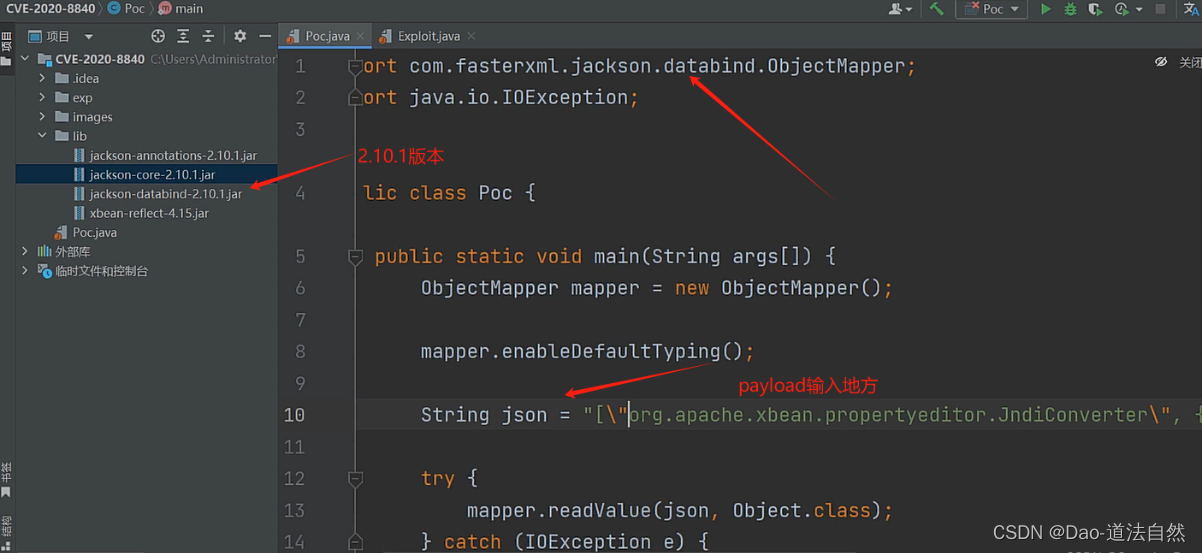Click the CVE-2020-8840 breadcrumb
1202x553 pixels.
pyautogui.click(x=51, y=8)
